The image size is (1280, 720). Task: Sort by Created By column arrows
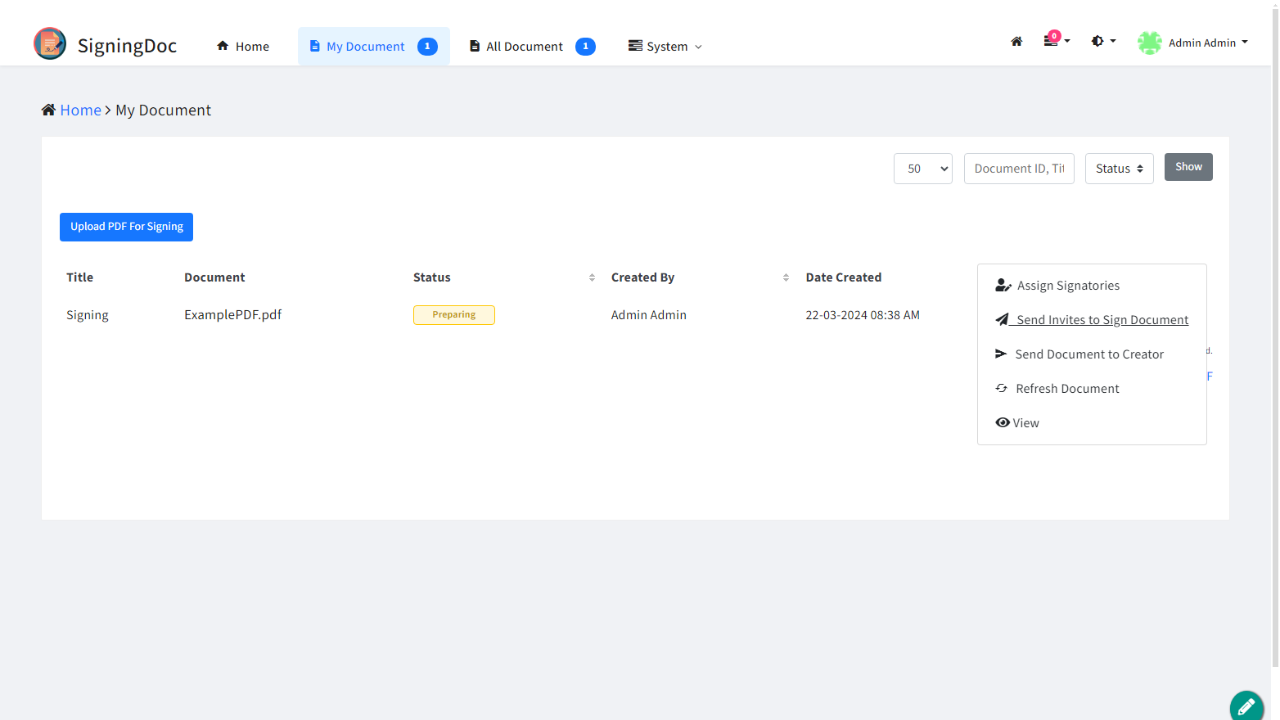point(785,278)
